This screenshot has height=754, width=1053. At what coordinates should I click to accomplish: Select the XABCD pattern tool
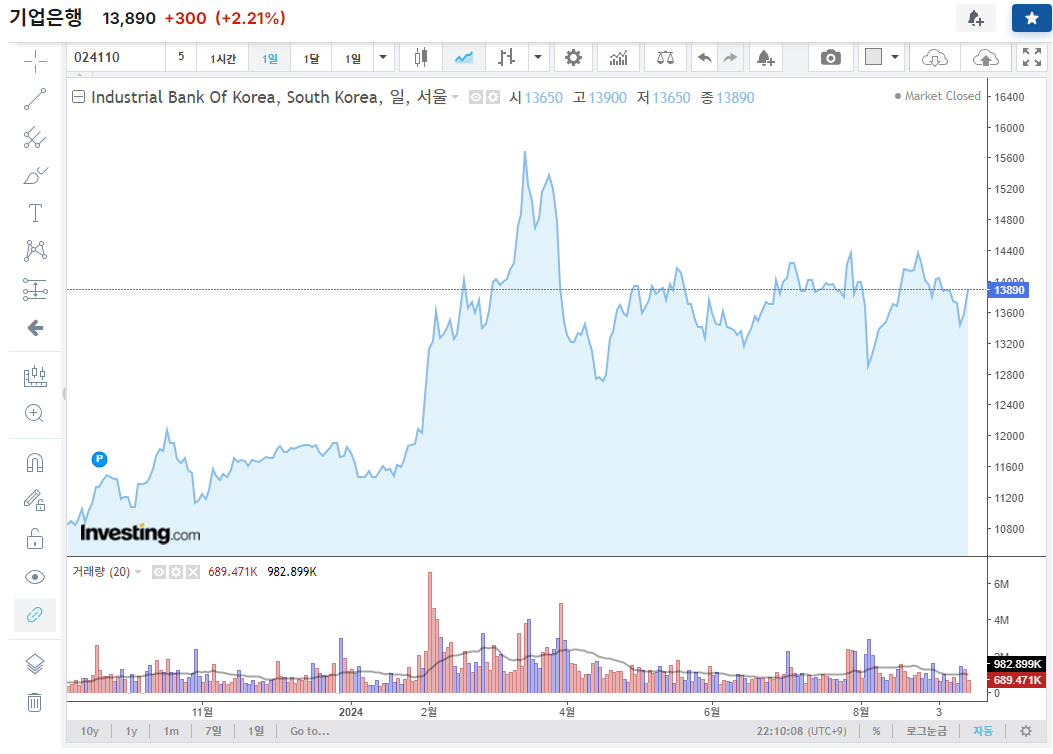[x=35, y=251]
